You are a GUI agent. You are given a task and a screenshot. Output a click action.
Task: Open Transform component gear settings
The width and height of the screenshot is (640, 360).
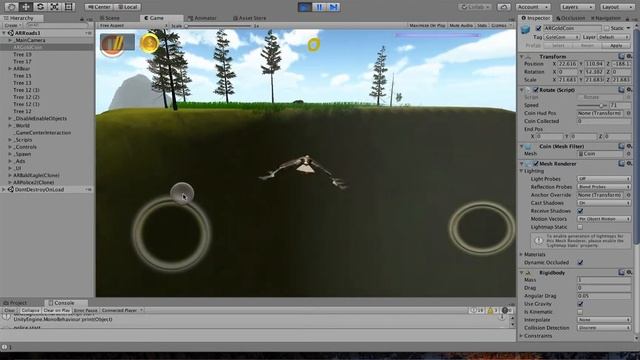click(x=629, y=56)
